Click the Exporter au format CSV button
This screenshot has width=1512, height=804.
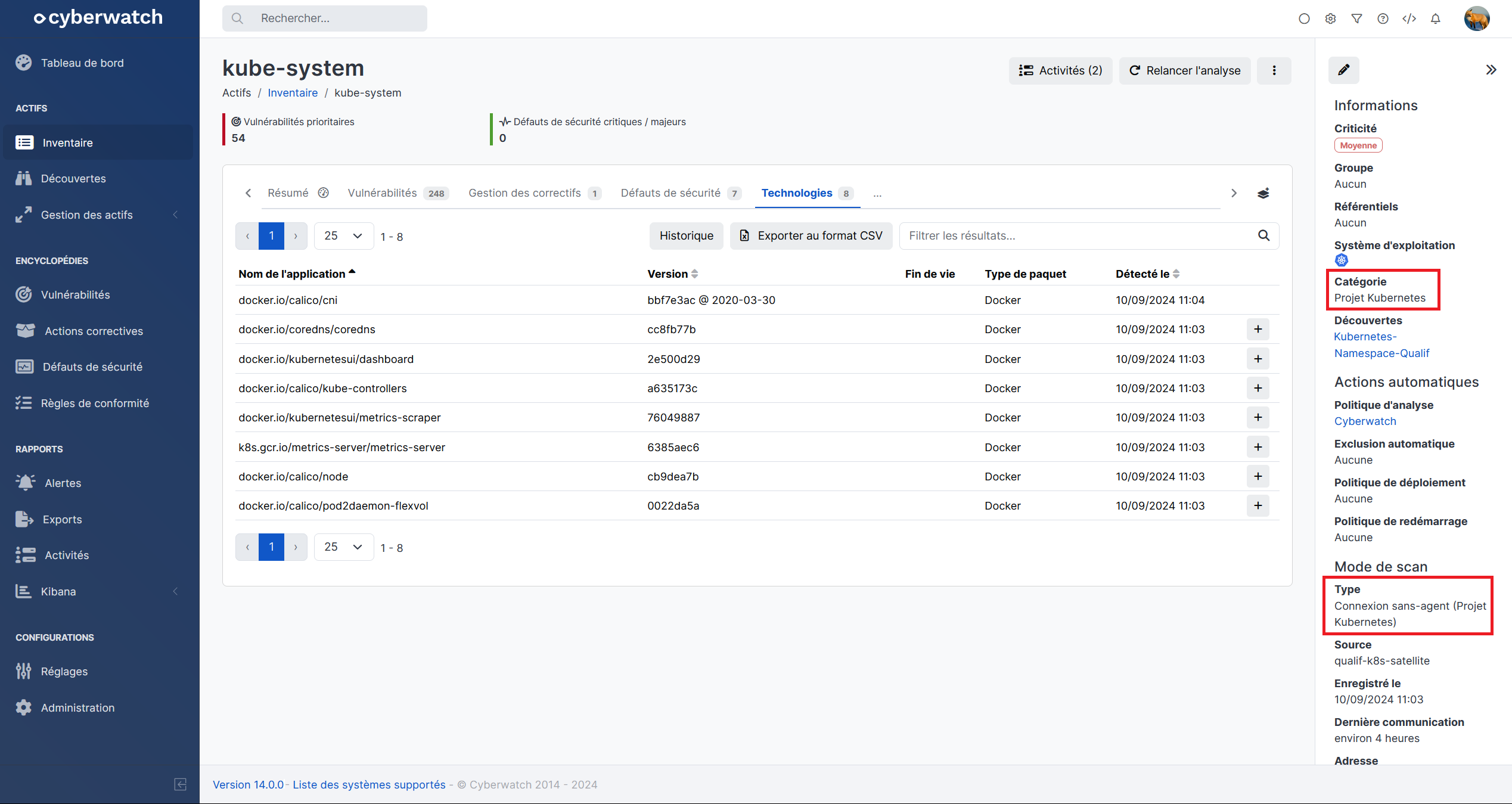click(x=811, y=236)
